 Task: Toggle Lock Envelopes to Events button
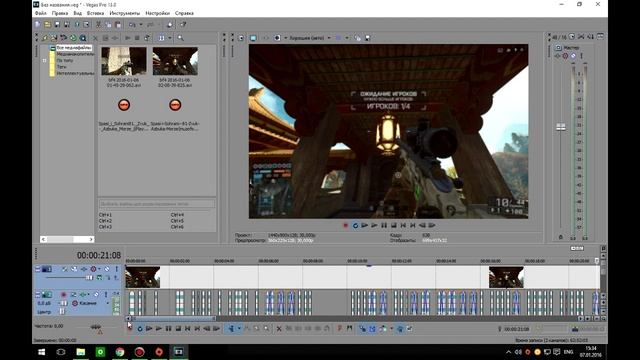(x=400, y=329)
